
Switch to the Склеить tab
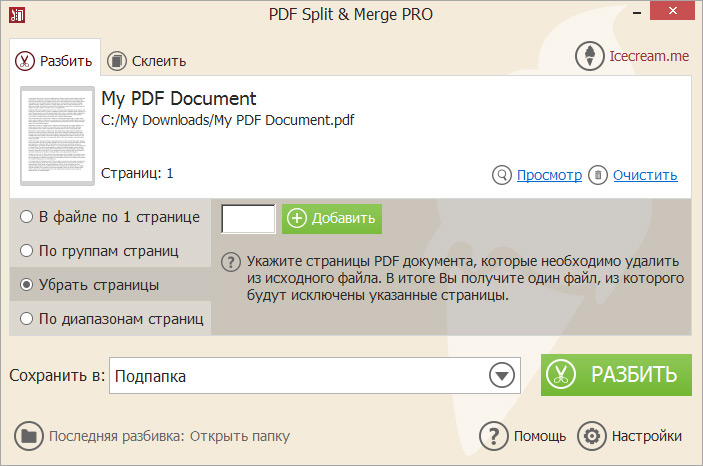(x=147, y=61)
